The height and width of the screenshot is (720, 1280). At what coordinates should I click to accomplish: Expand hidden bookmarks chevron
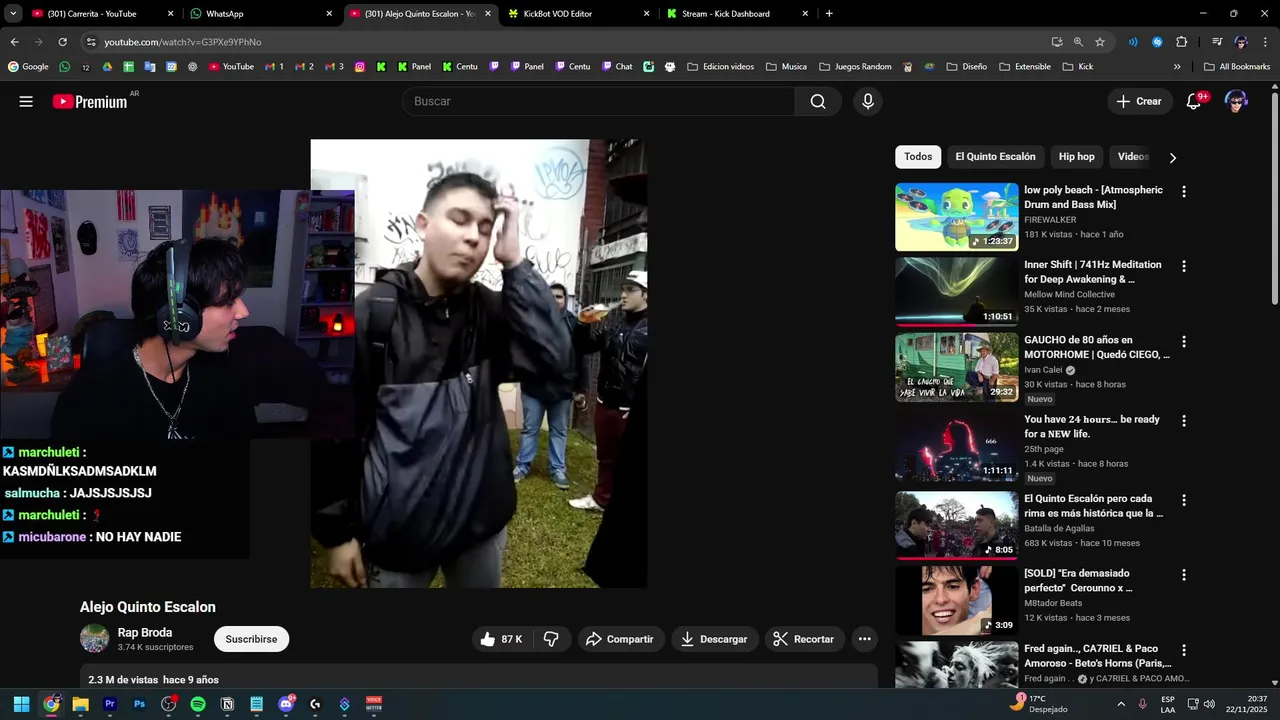(x=1177, y=67)
